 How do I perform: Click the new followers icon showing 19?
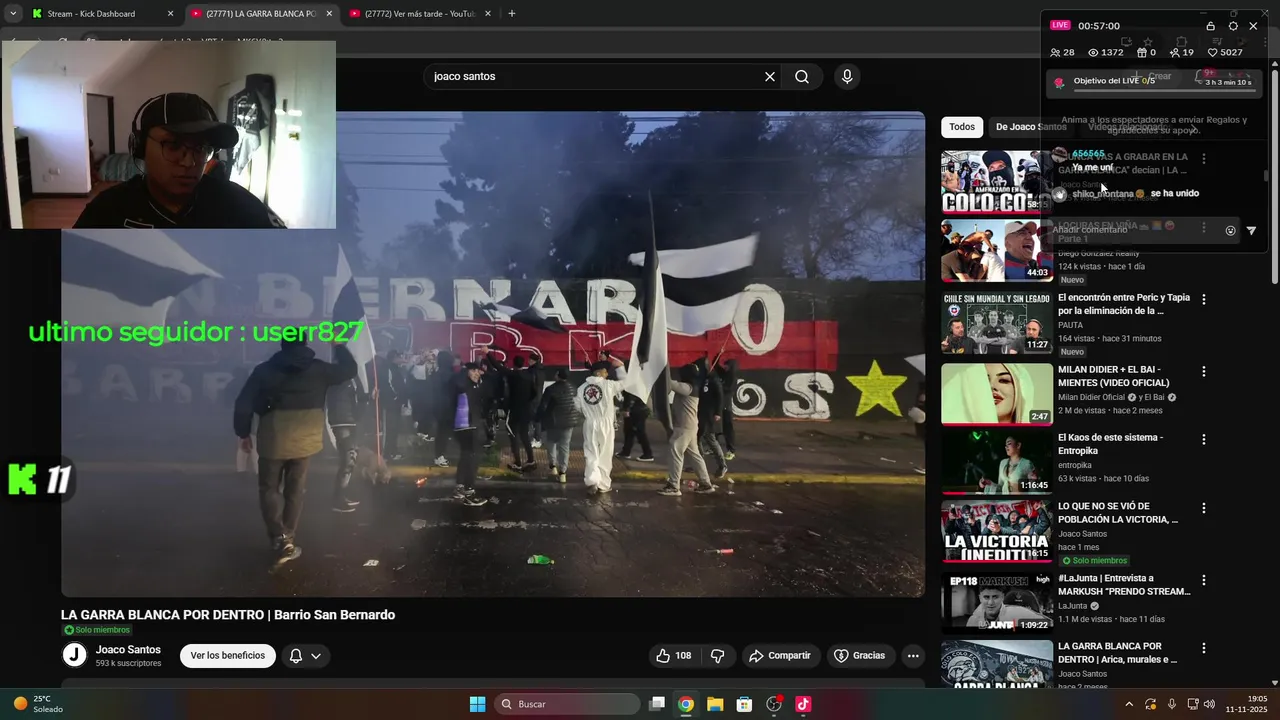click(1175, 53)
